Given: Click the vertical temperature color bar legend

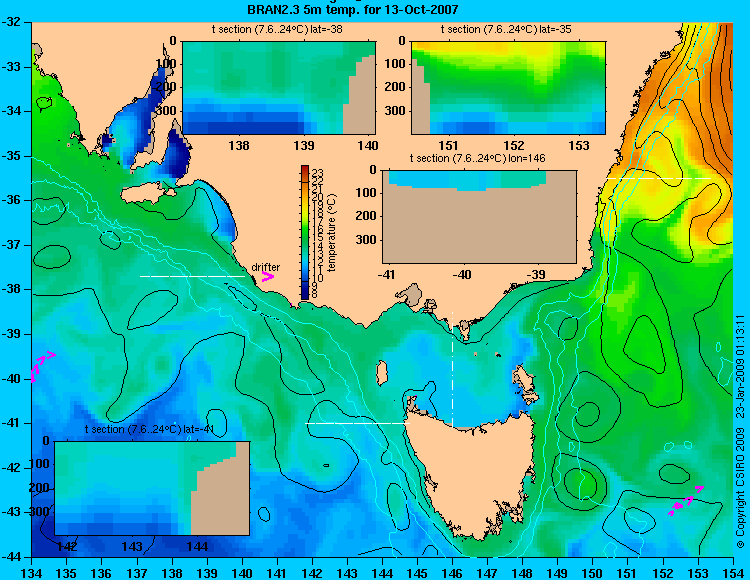Looking at the screenshot, I should [305, 233].
